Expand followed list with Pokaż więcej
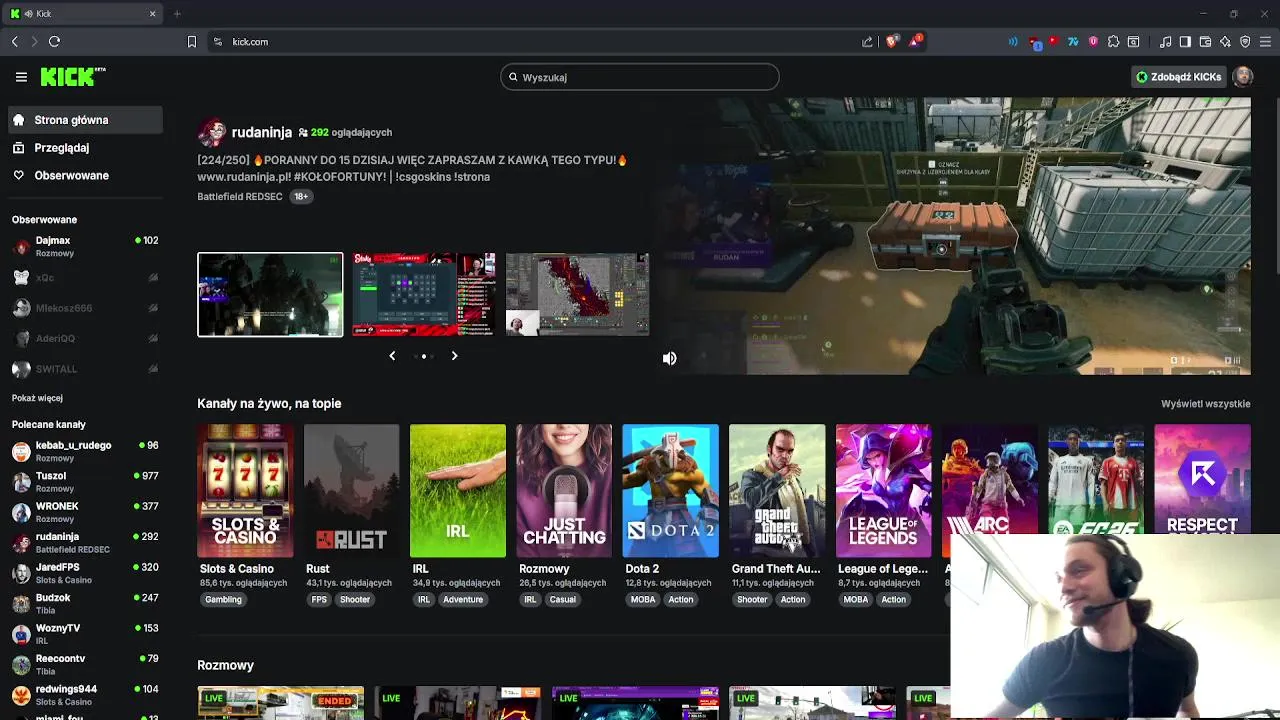Image resolution: width=1280 pixels, height=720 pixels. (37, 398)
